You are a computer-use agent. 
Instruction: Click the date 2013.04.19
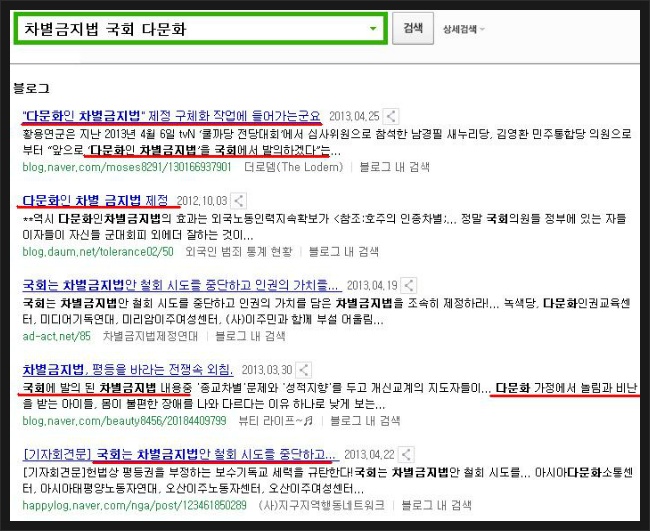point(372,285)
